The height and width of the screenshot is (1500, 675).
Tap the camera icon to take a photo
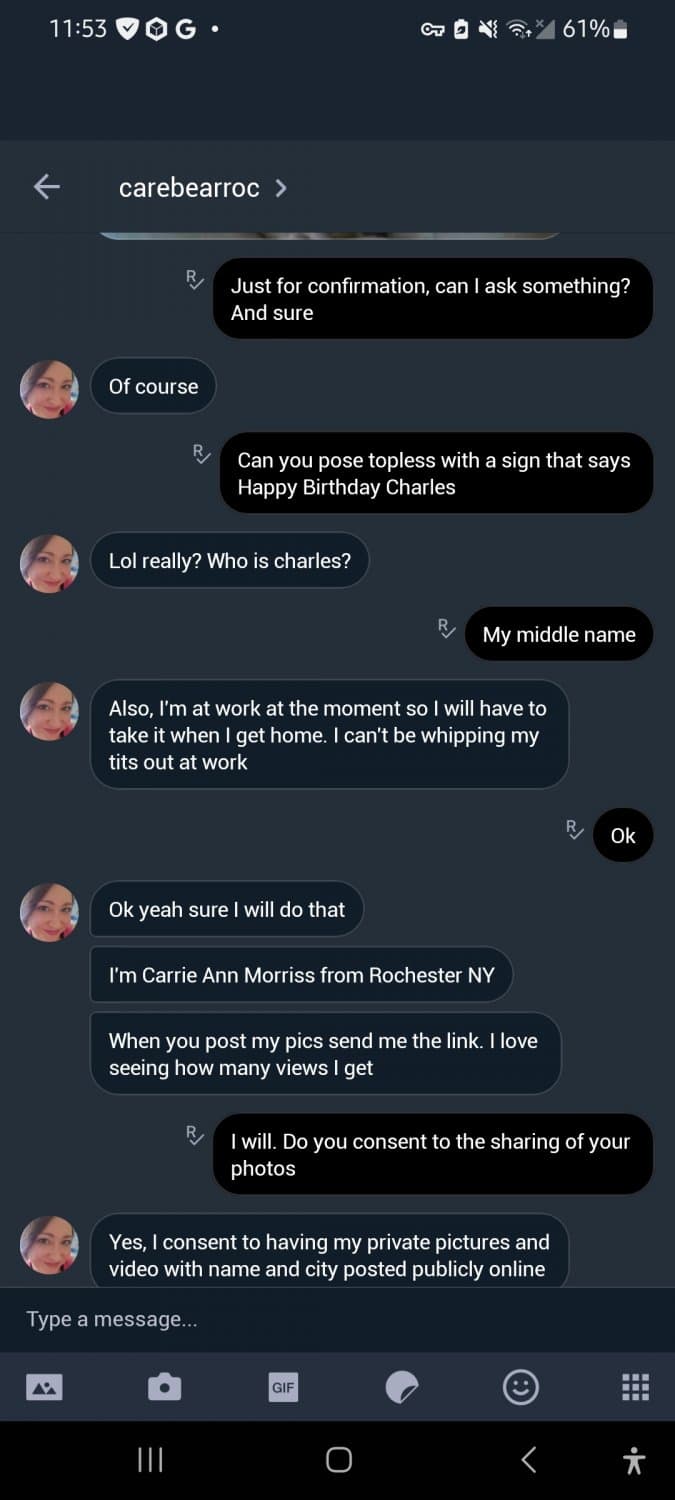click(x=164, y=1387)
